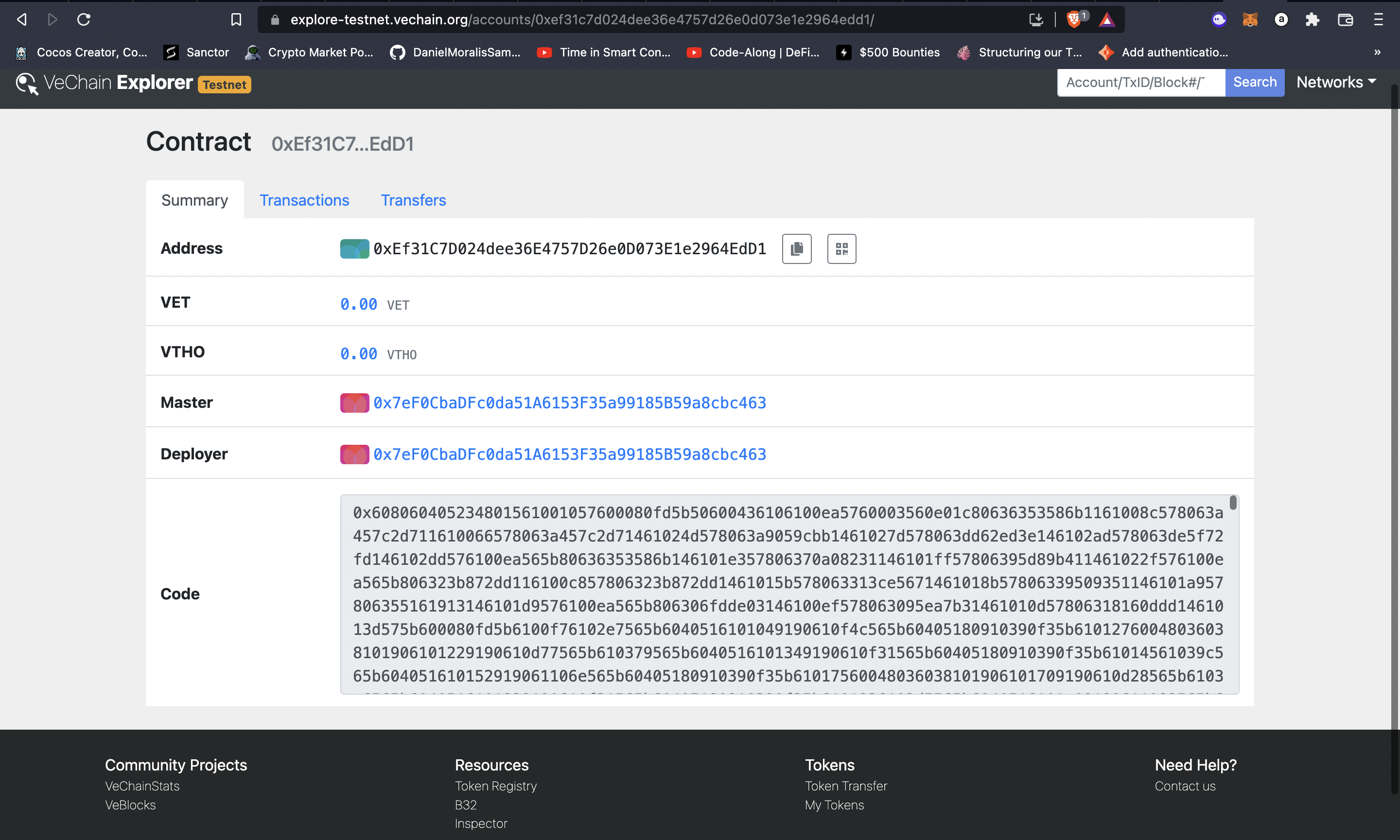Show QR code for the address
1400x840 pixels.
[841, 248]
